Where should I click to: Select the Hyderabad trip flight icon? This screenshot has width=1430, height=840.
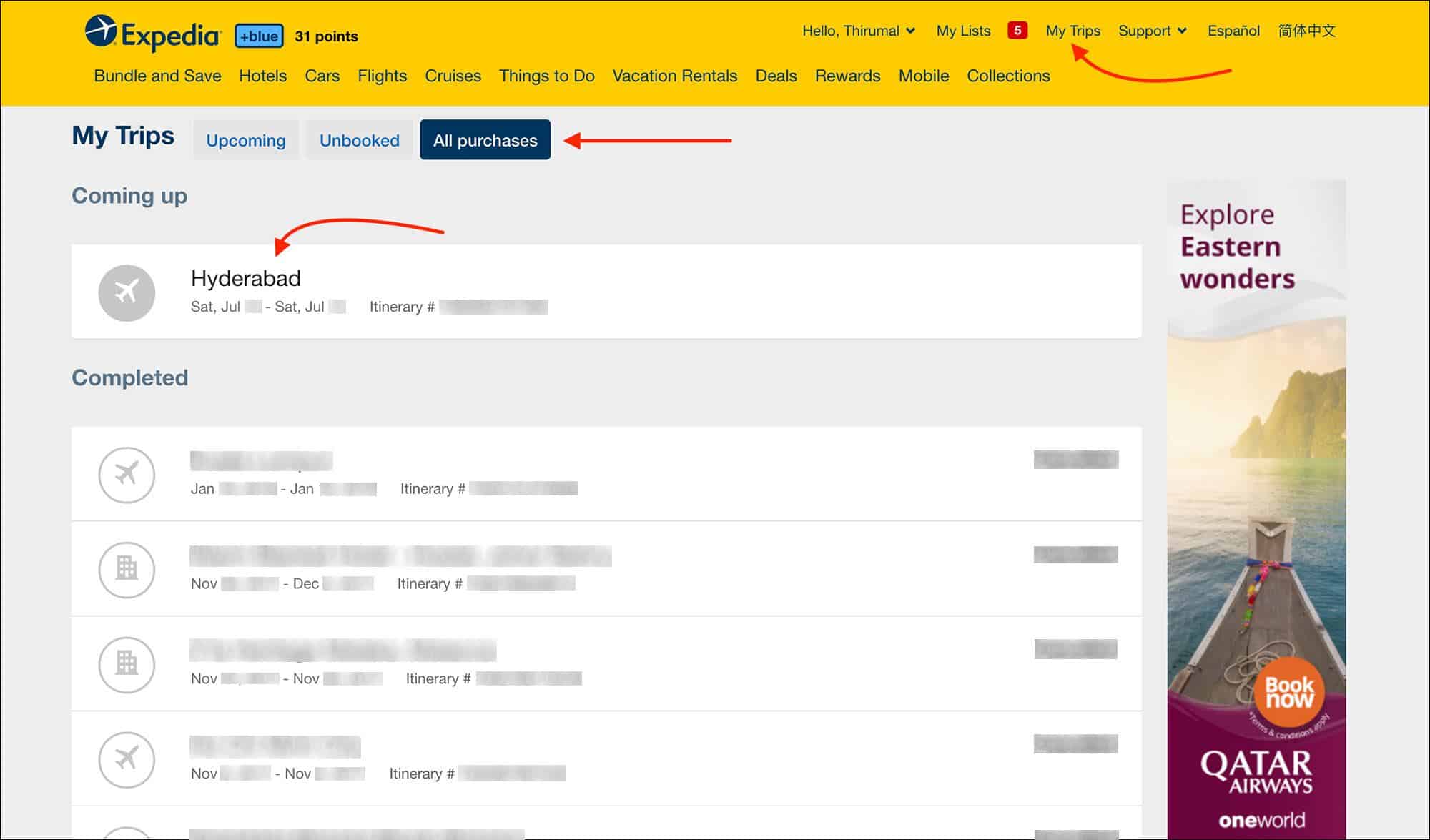coord(127,292)
